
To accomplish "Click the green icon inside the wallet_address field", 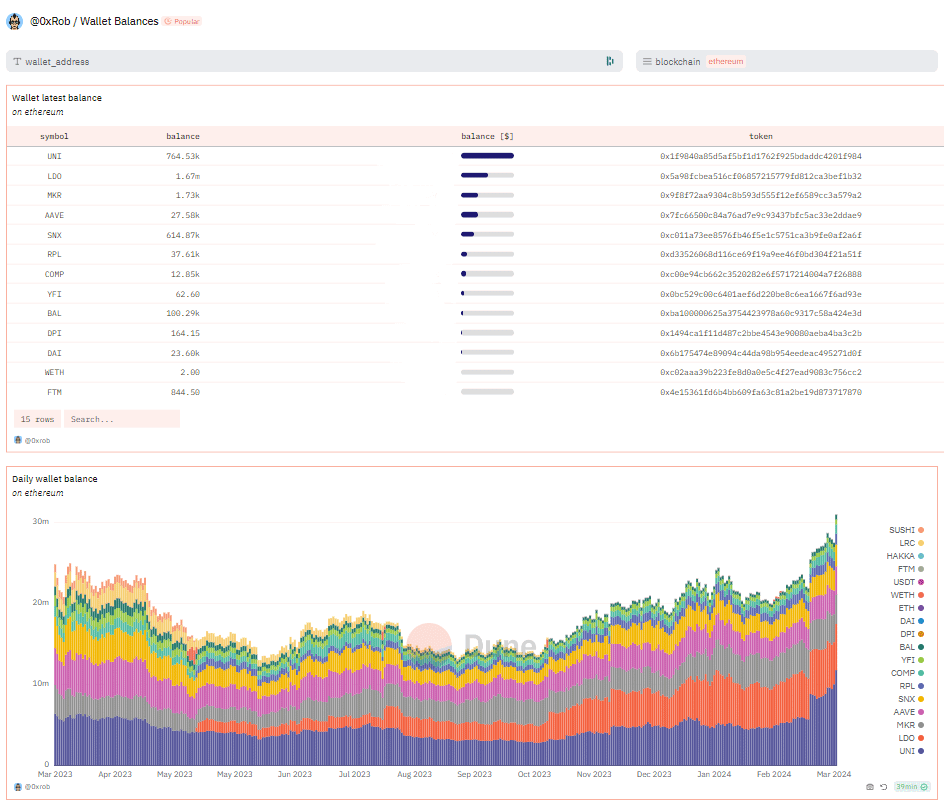I will [x=609, y=61].
